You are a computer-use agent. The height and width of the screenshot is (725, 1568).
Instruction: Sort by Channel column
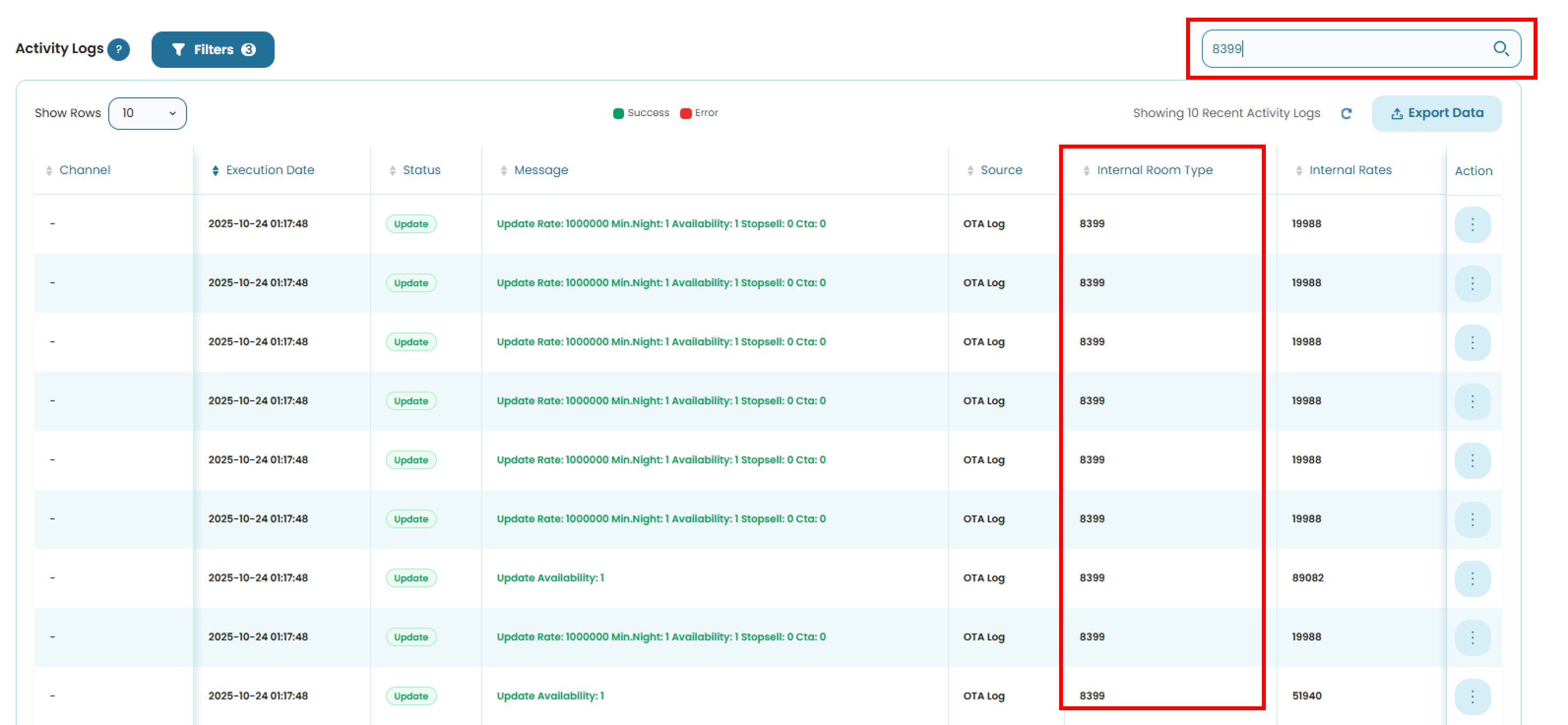[x=84, y=170]
